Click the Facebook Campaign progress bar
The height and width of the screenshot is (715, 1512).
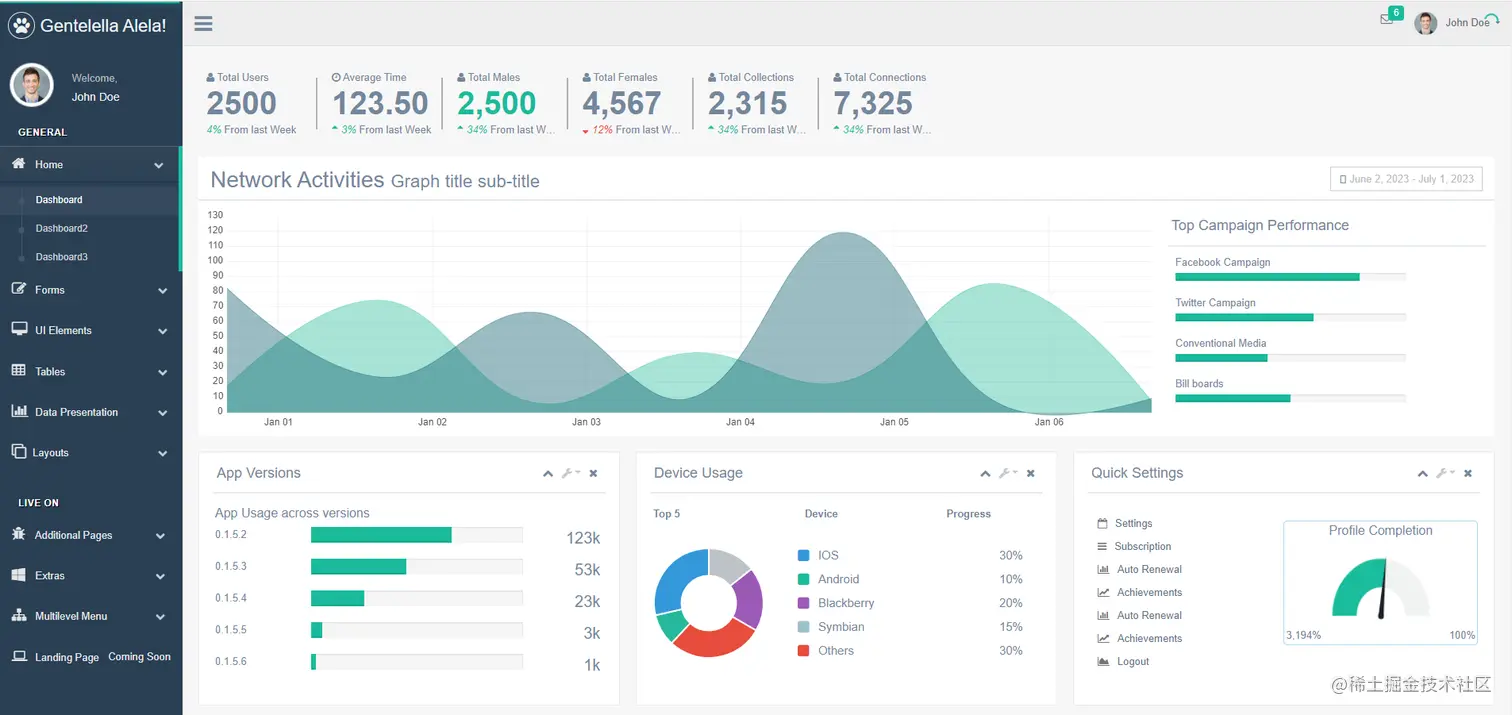(x=1290, y=277)
